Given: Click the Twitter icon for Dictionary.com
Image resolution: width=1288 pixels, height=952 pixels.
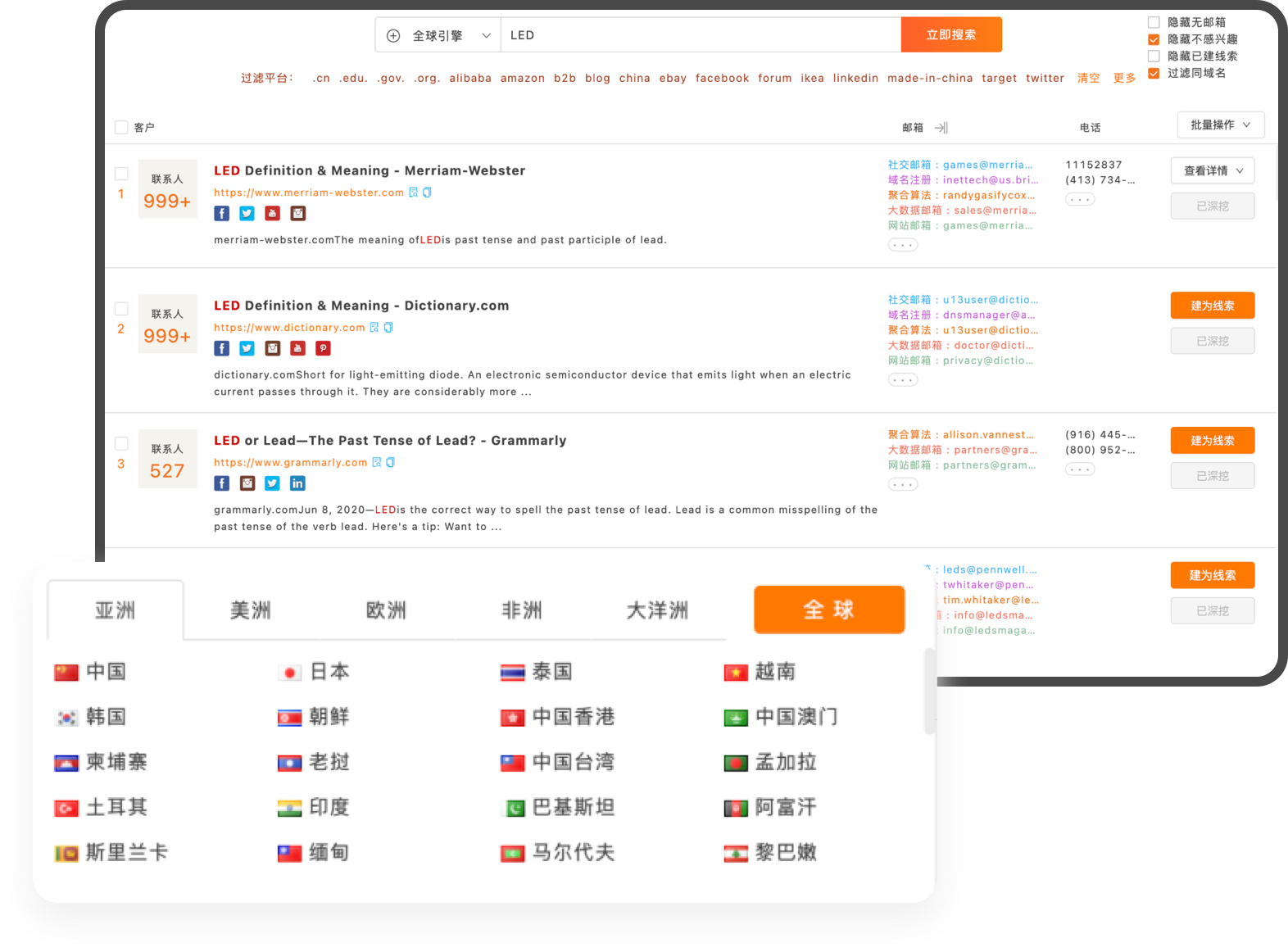Looking at the screenshot, I should (247, 349).
